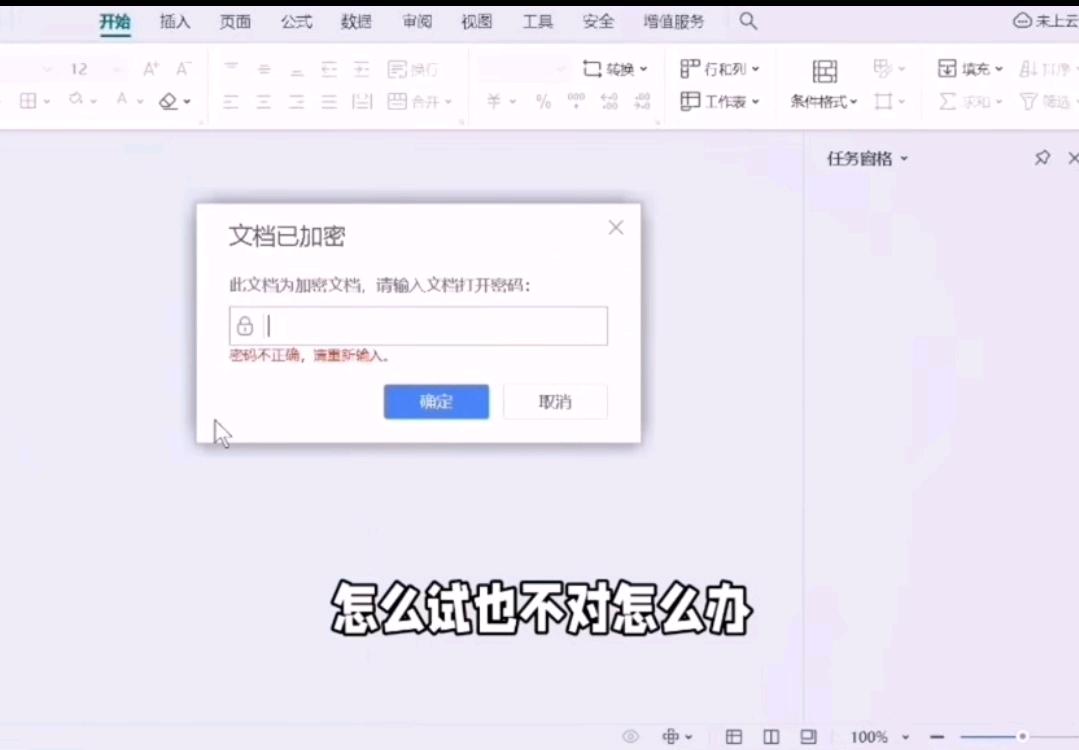Decrease indent icon
Viewport: 1079px width, 750px height.
(x=329, y=69)
